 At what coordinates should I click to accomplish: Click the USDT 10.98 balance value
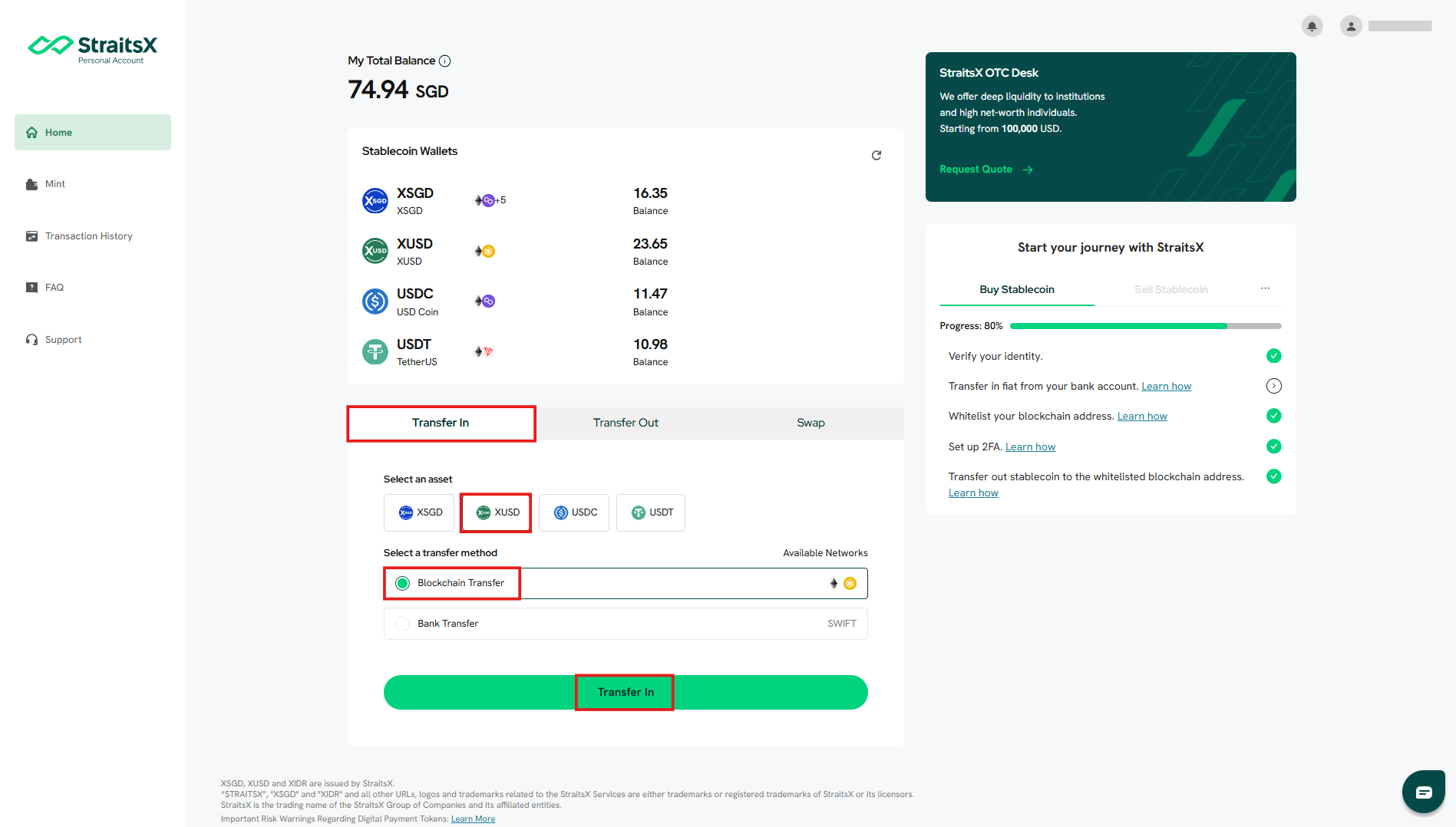coord(650,344)
